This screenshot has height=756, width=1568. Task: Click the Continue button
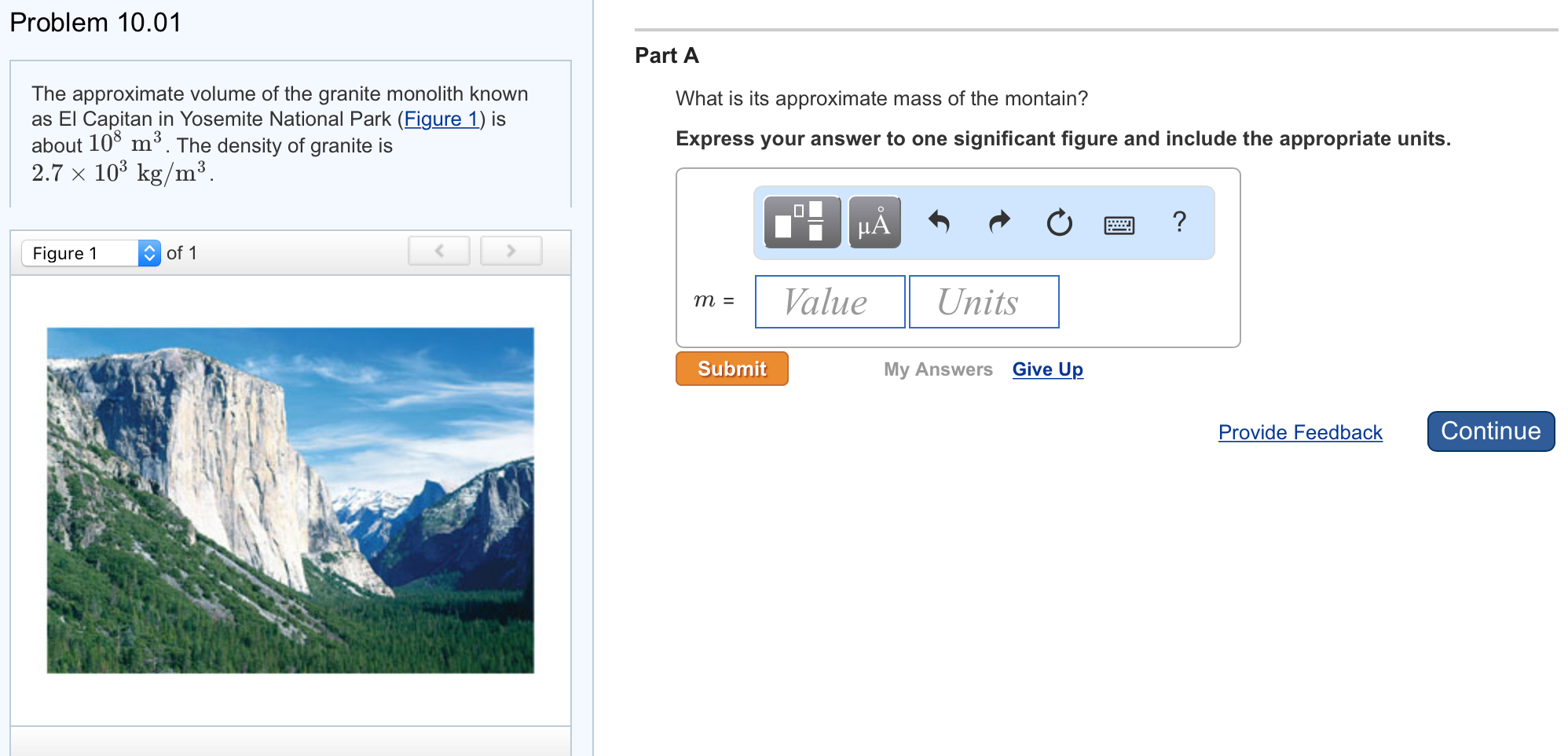(1491, 431)
